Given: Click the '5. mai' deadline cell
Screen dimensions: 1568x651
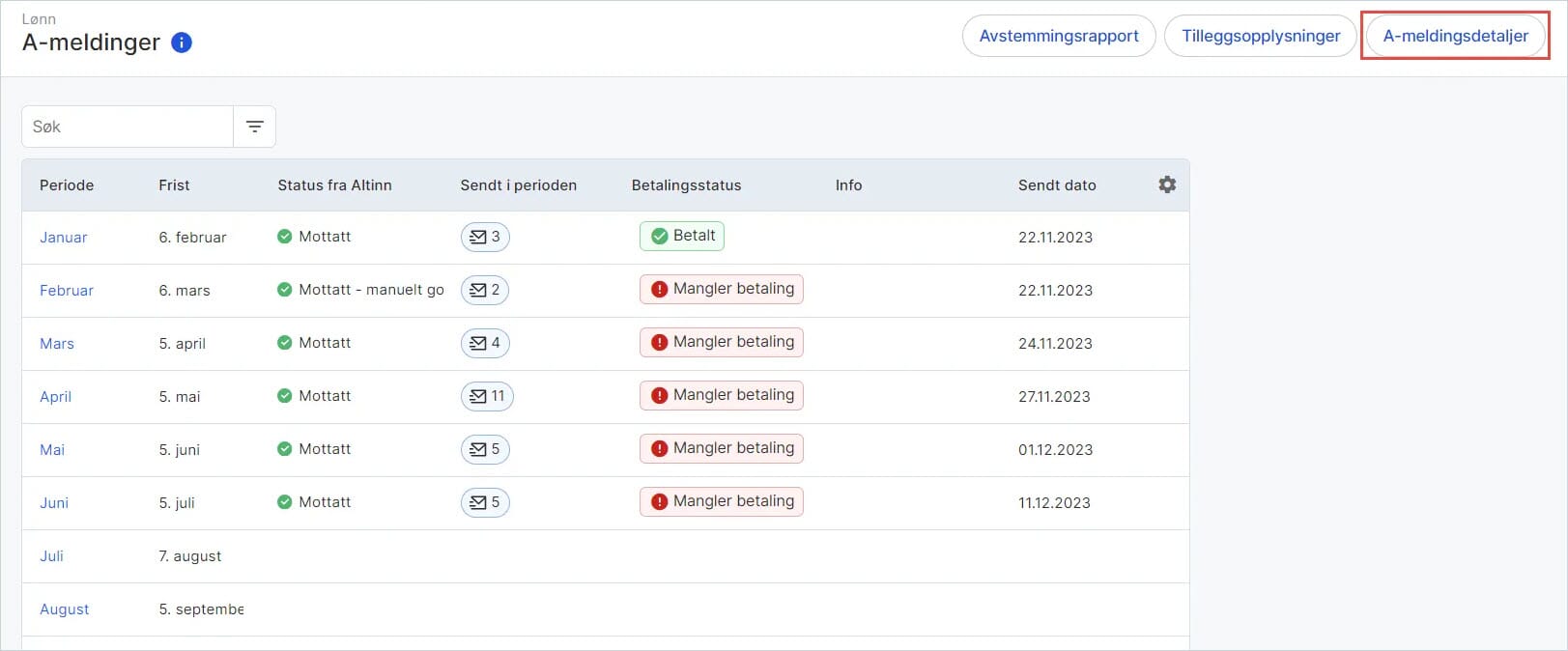Looking at the screenshot, I should [x=180, y=397].
